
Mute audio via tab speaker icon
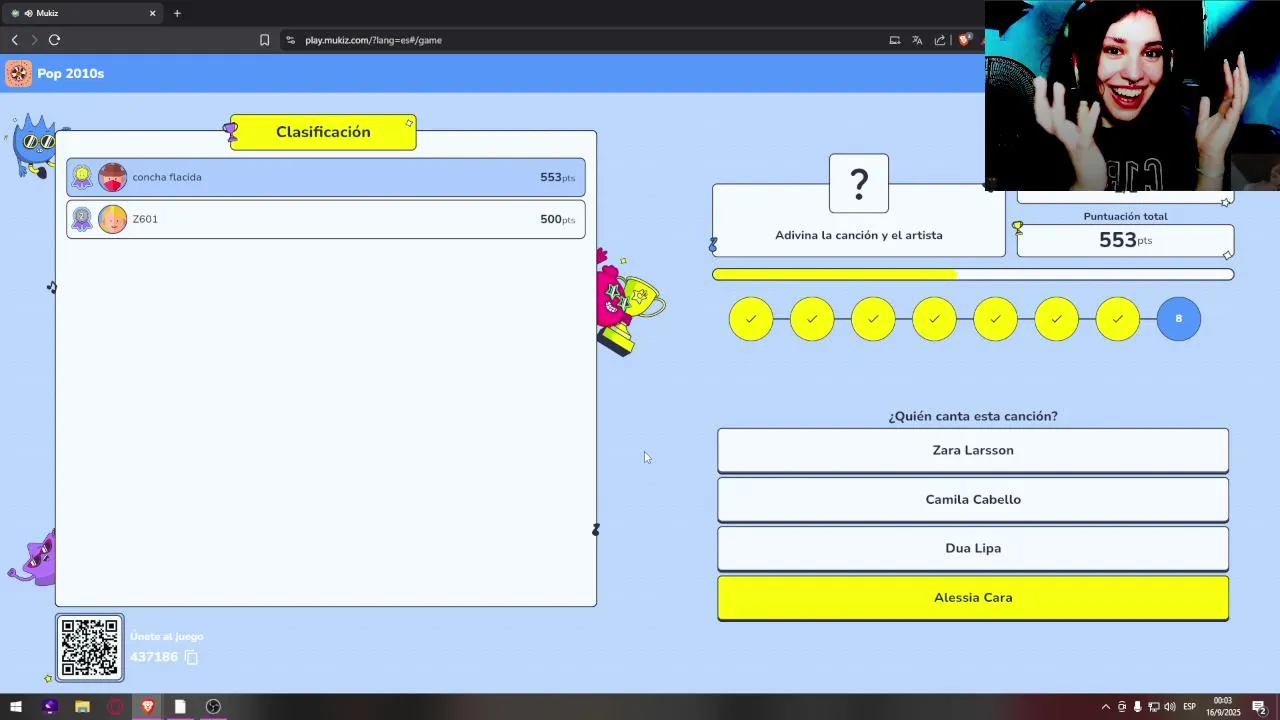click(x=28, y=13)
